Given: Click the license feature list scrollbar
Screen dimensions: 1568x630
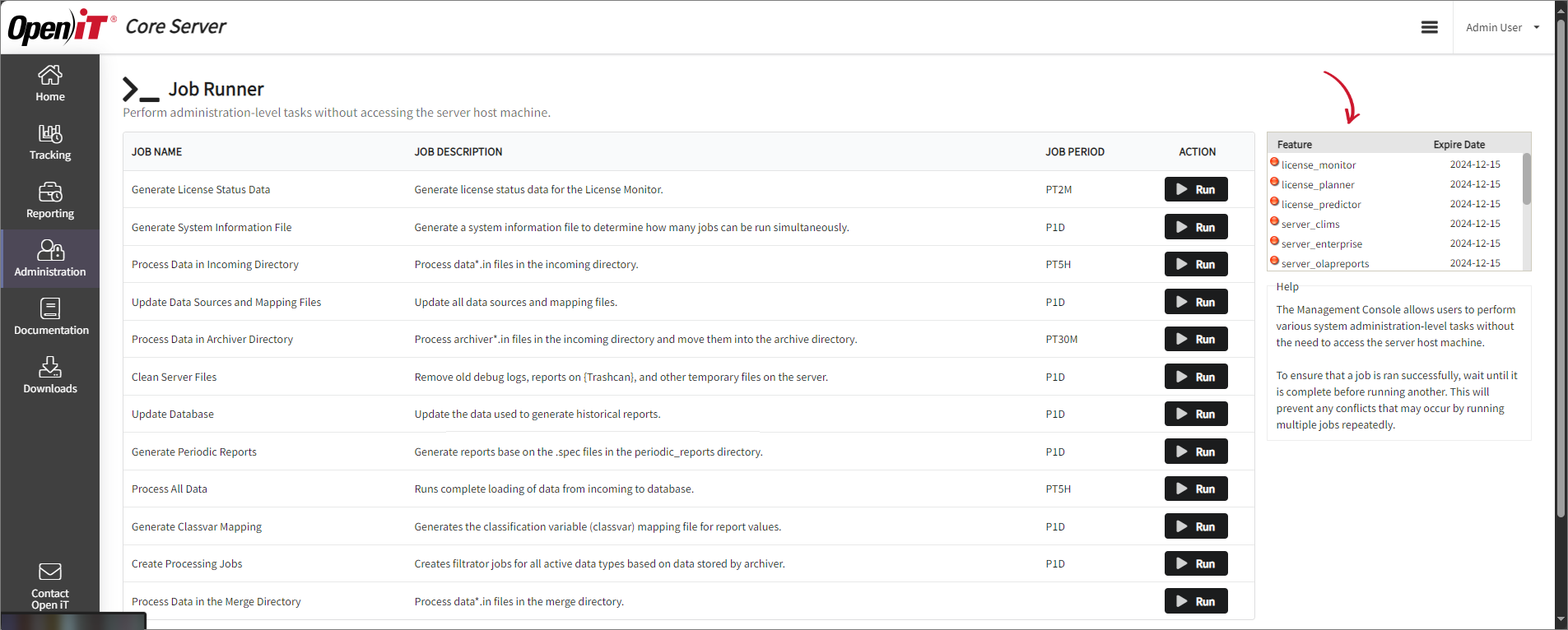Looking at the screenshot, I should pos(1526,178).
